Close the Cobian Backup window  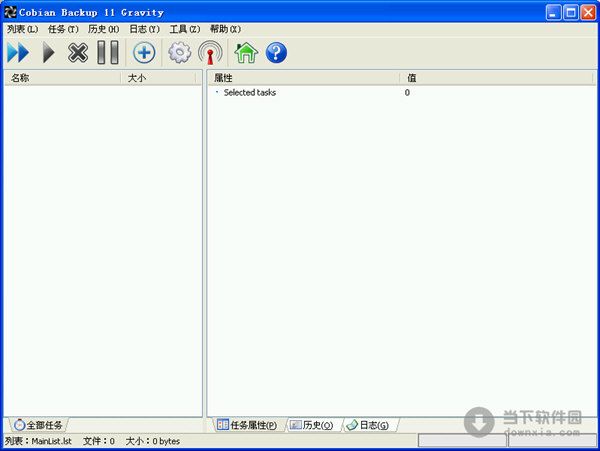[x=588, y=13]
